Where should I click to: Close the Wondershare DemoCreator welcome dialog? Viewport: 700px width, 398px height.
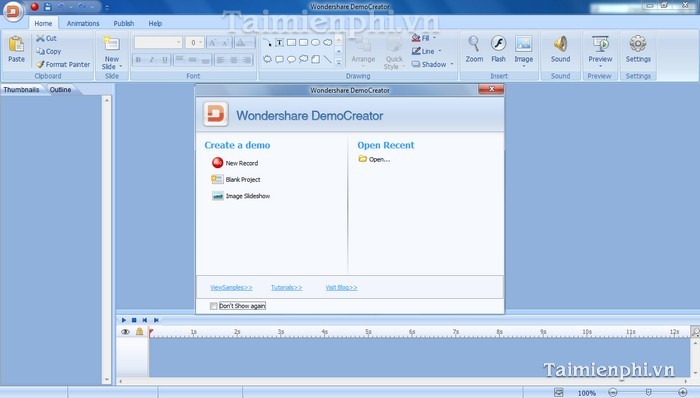click(x=491, y=89)
